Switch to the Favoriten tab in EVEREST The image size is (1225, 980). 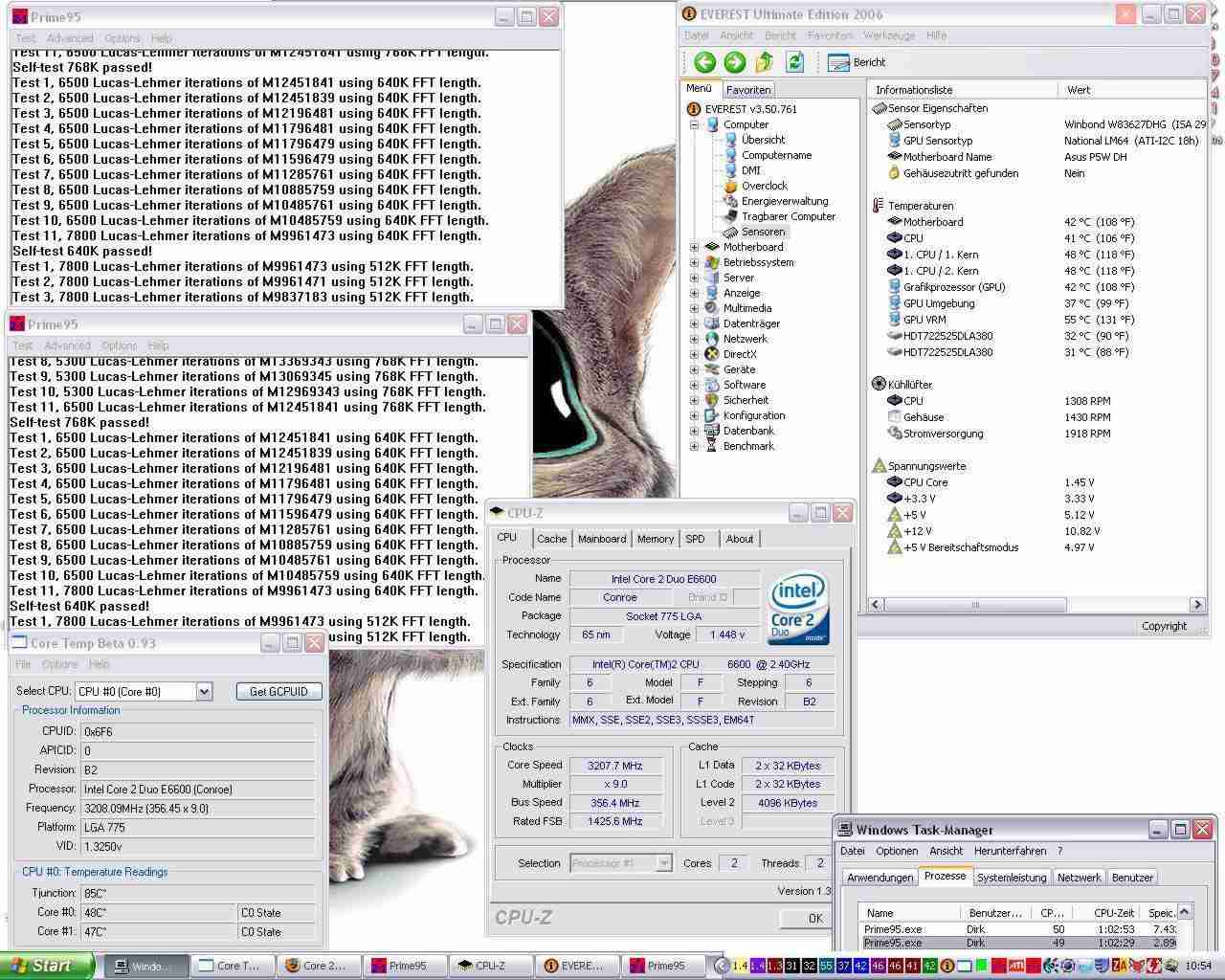tap(747, 90)
